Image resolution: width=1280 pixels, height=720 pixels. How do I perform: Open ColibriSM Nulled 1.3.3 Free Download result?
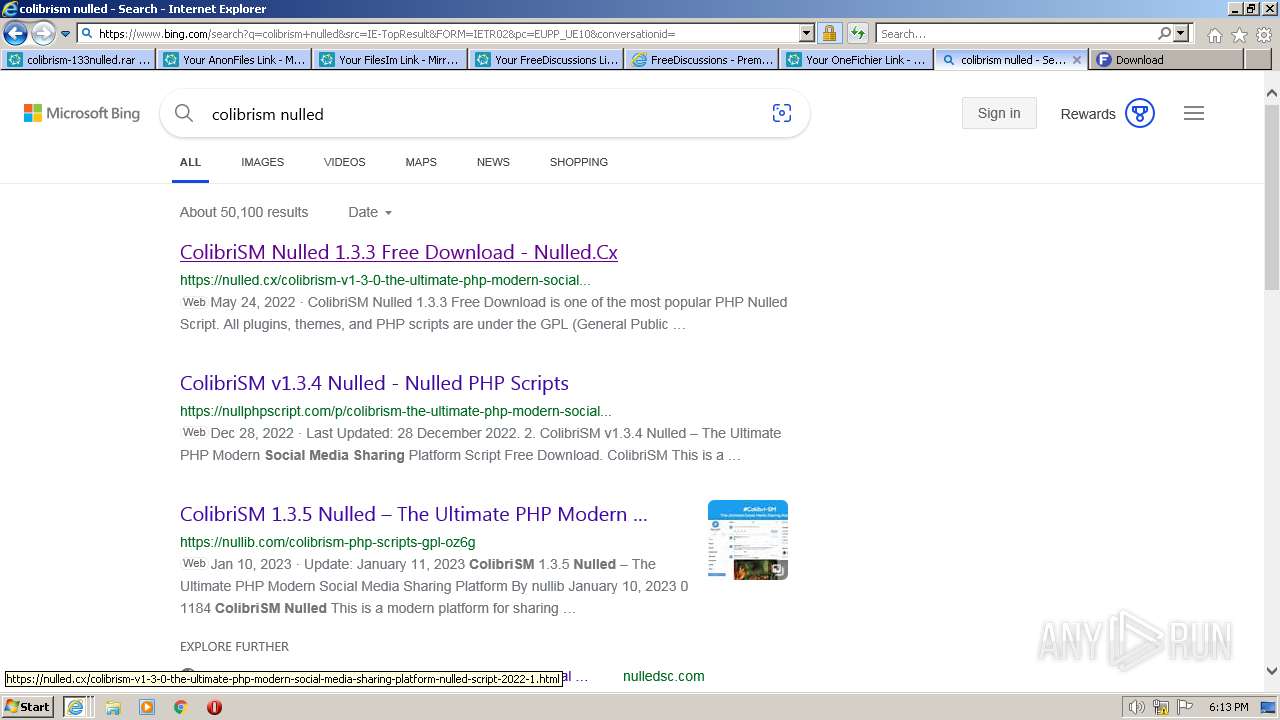click(x=399, y=252)
